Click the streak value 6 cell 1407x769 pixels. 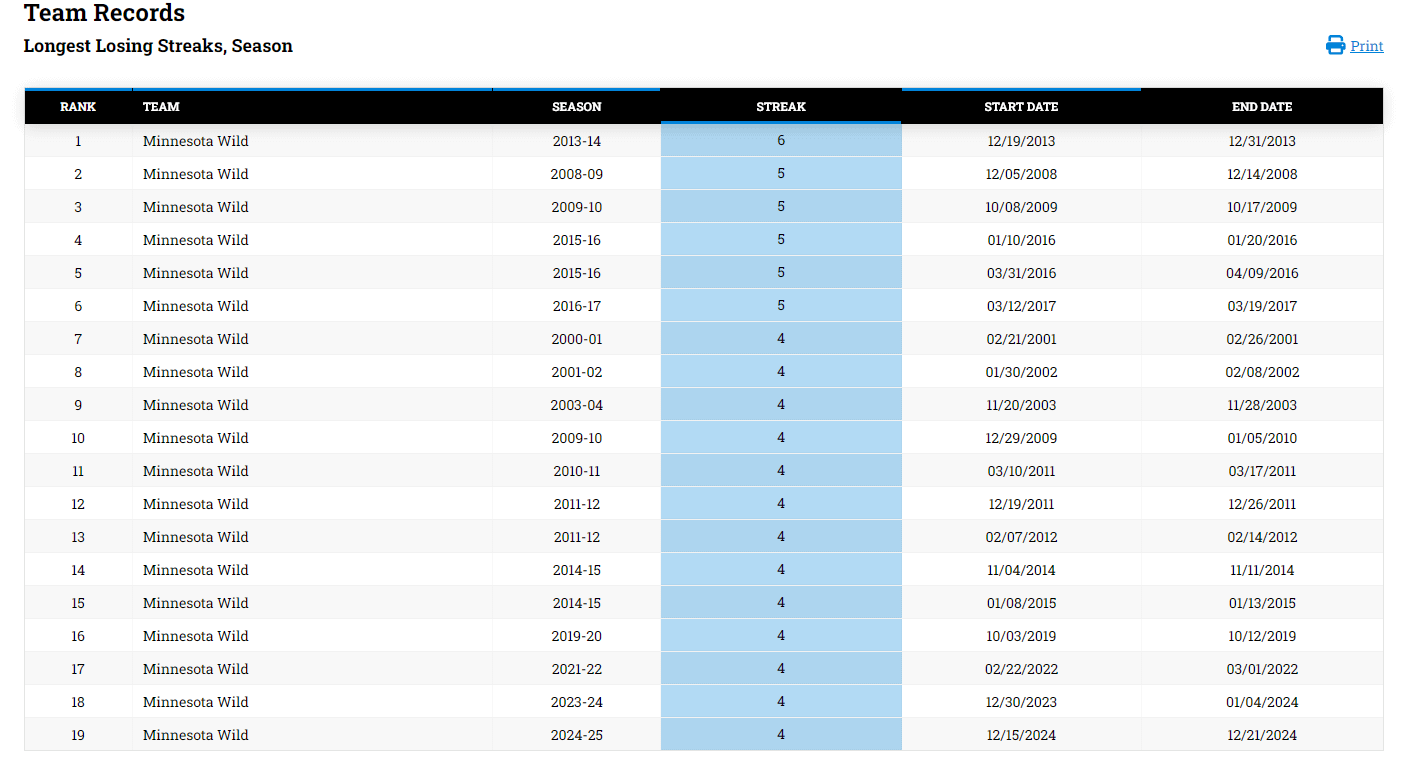[781, 141]
